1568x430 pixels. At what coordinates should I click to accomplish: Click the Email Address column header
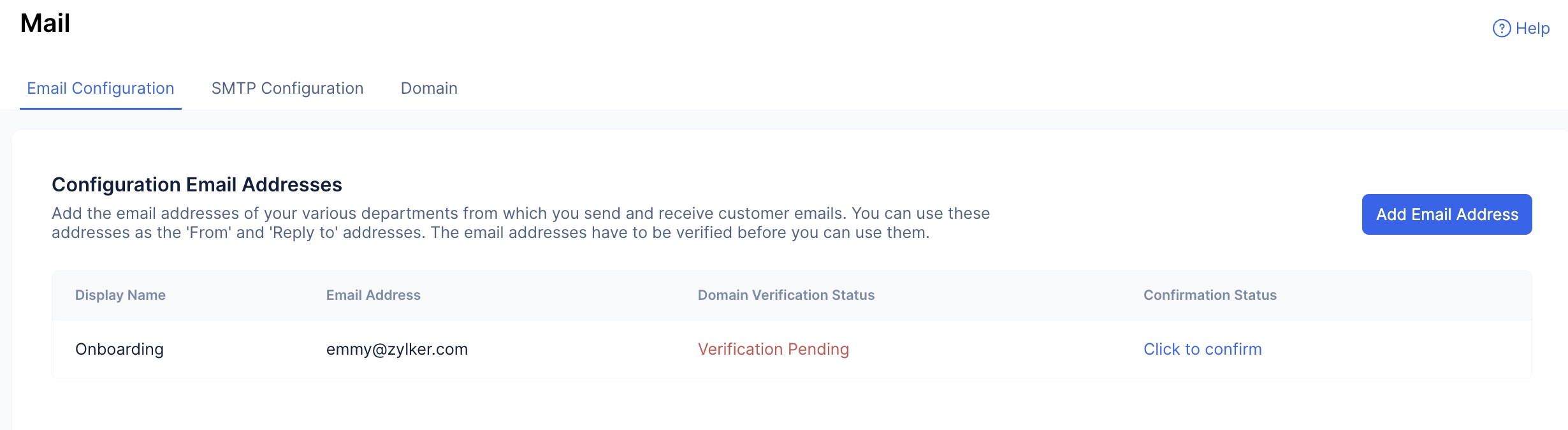click(374, 295)
